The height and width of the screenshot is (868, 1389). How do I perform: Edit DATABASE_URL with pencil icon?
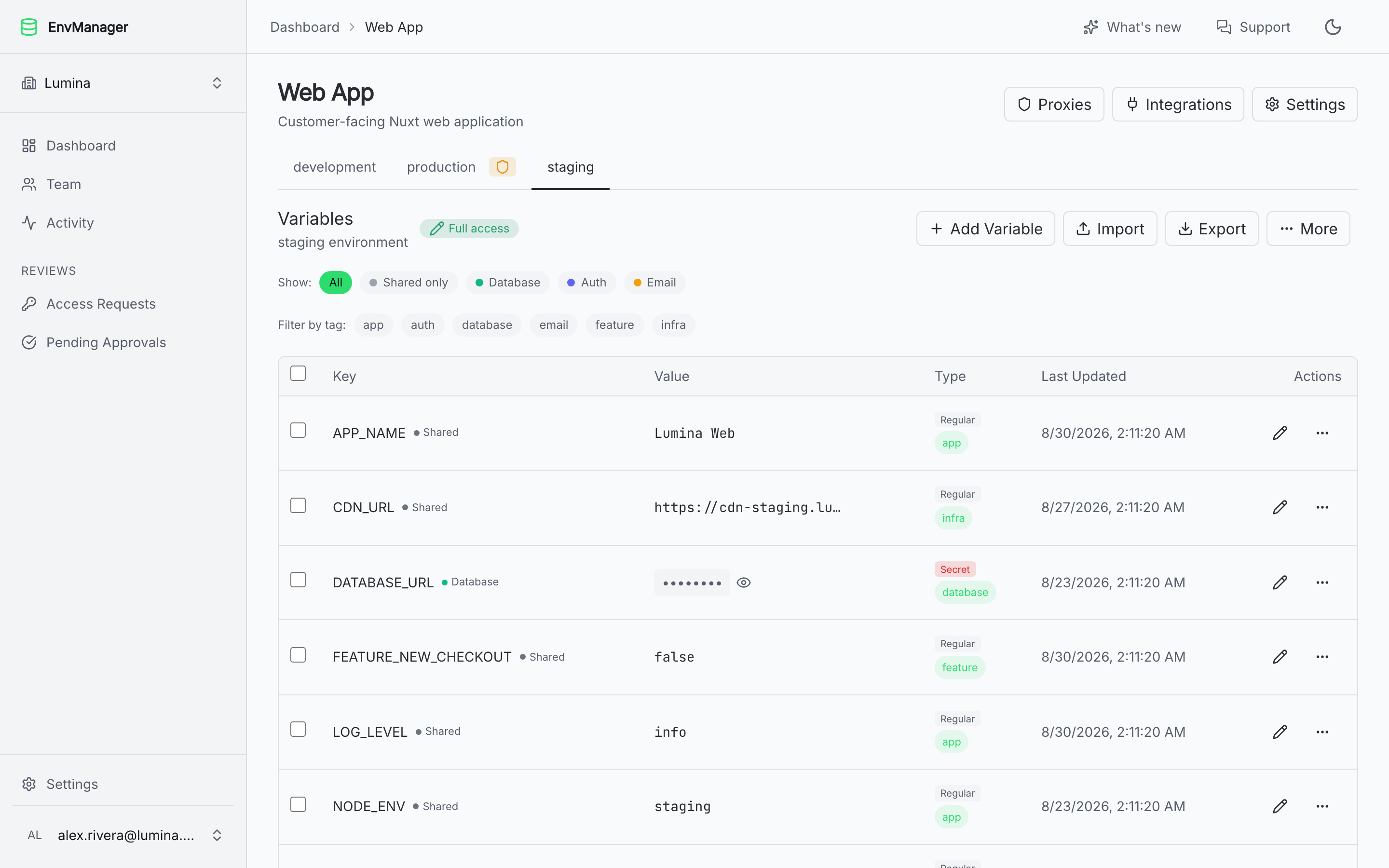(1280, 583)
